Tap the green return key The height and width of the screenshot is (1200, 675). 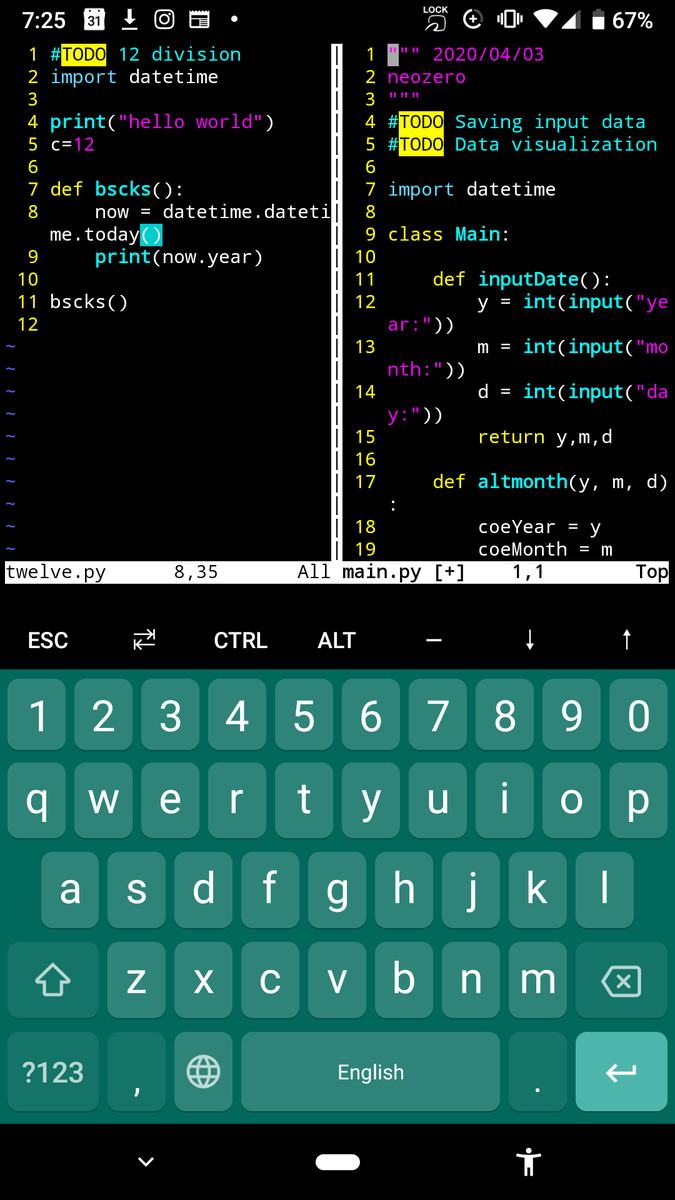tap(621, 1072)
